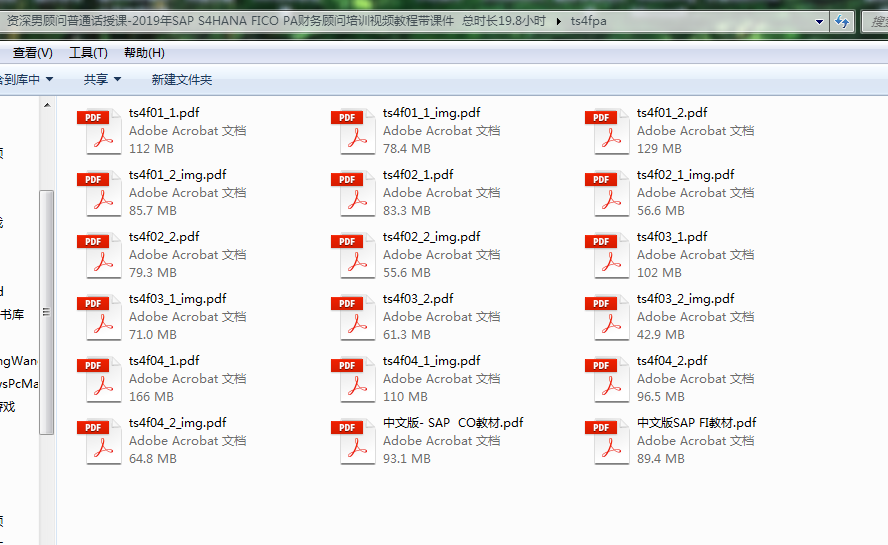Select the ts4f02_2_img.pdf file name

coord(431,236)
